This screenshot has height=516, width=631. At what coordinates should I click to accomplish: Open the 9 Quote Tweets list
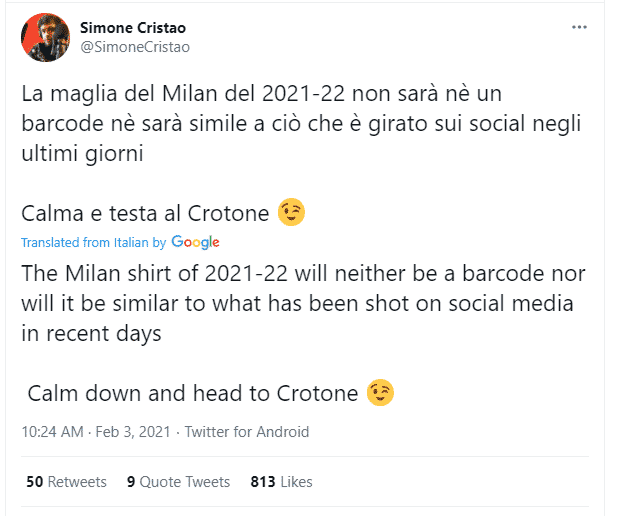[x=178, y=482]
